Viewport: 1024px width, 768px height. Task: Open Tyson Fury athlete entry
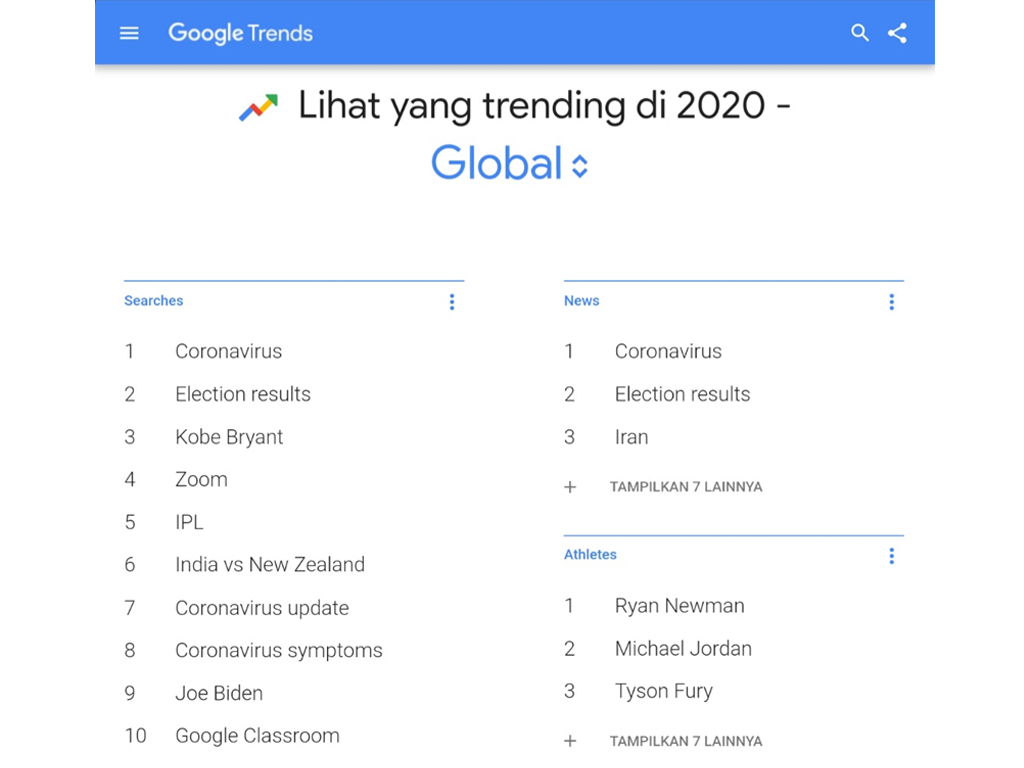click(663, 691)
